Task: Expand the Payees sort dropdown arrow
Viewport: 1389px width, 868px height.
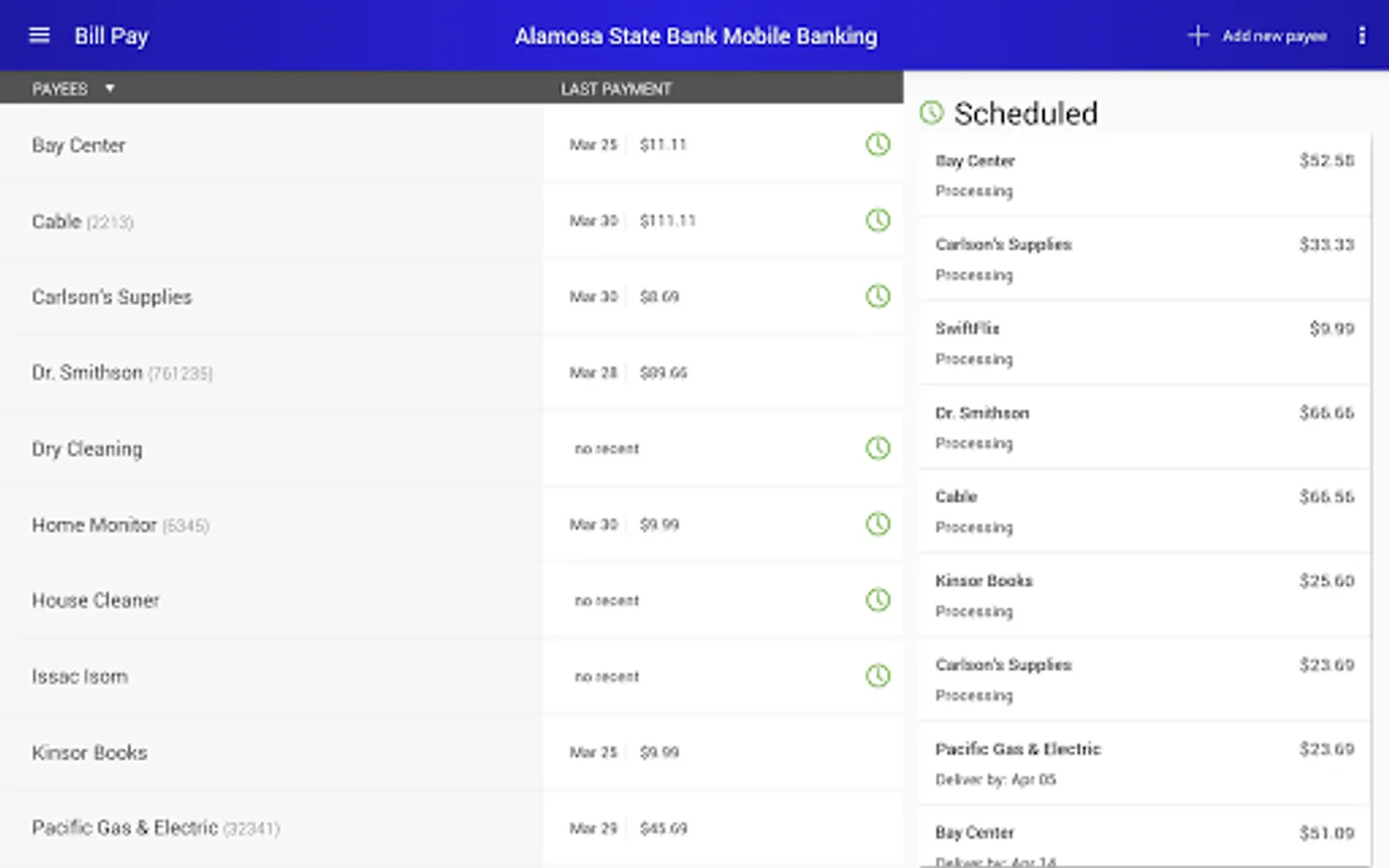Action: (110, 88)
